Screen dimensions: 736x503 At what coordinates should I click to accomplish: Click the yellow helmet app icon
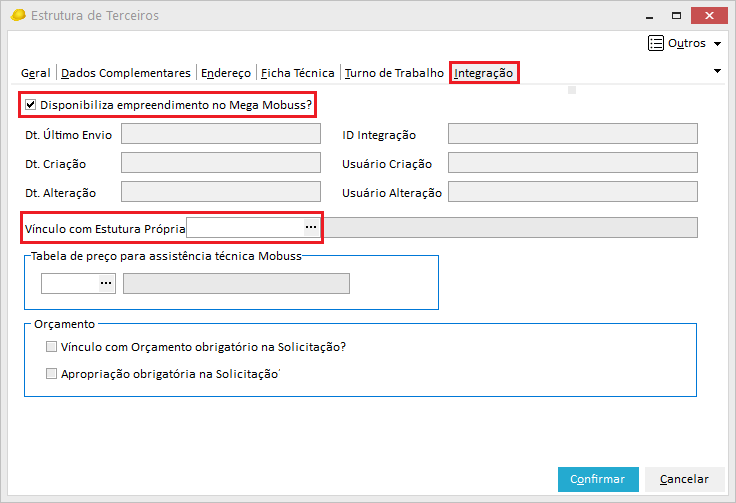click(18, 15)
